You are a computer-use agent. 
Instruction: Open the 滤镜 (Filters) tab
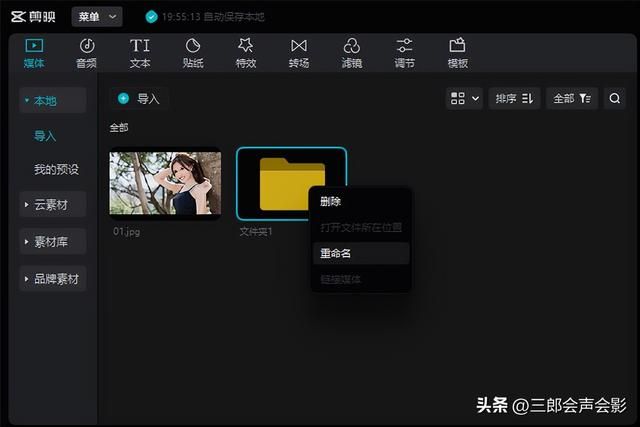(352, 53)
